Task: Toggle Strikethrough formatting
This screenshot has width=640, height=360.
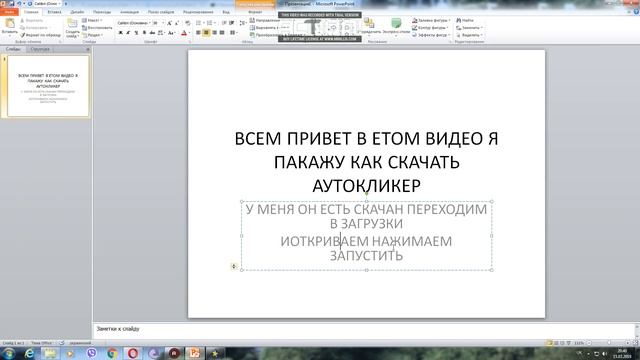Action: tap(152, 33)
